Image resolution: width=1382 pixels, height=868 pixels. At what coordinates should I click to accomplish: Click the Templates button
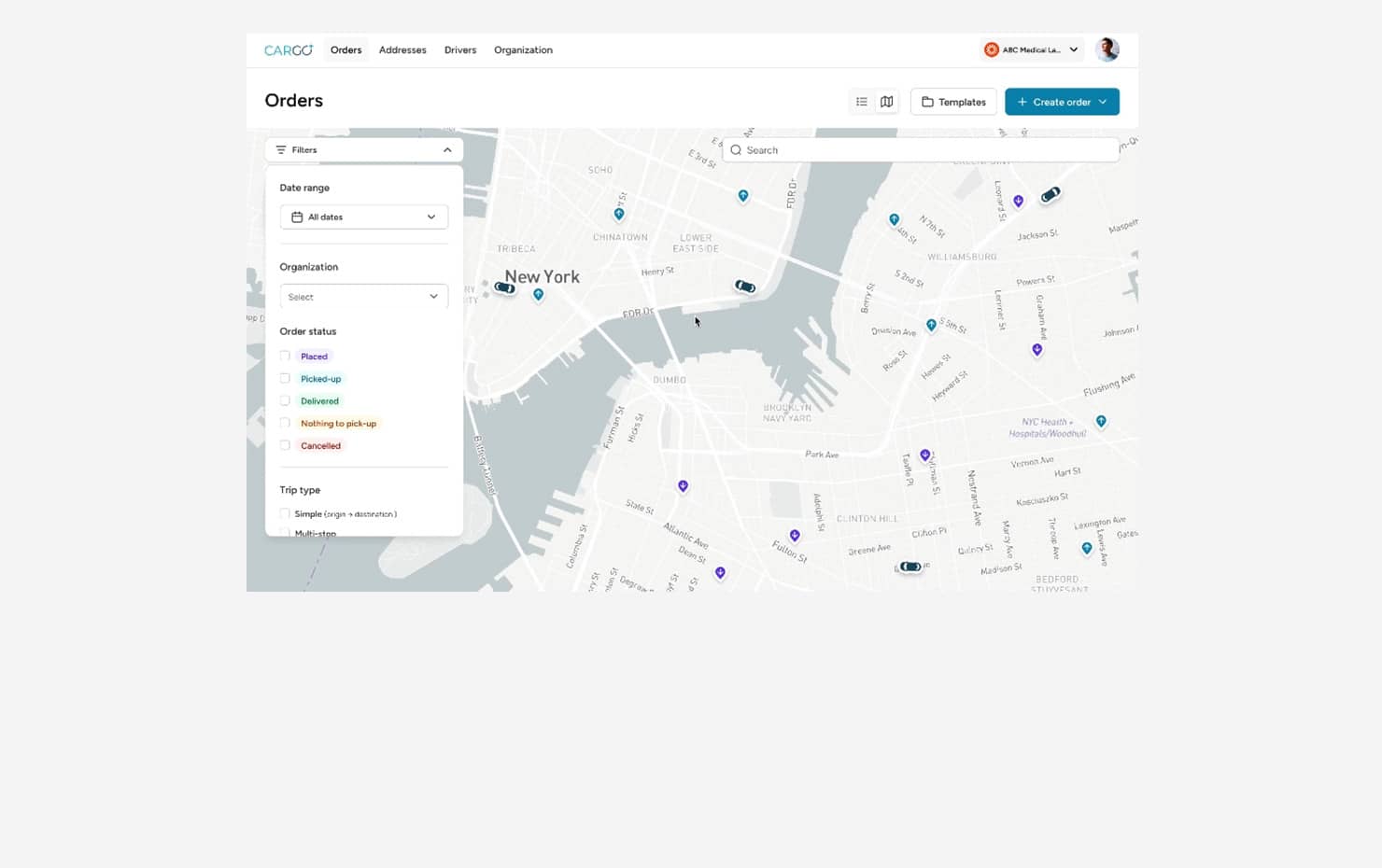952,102
